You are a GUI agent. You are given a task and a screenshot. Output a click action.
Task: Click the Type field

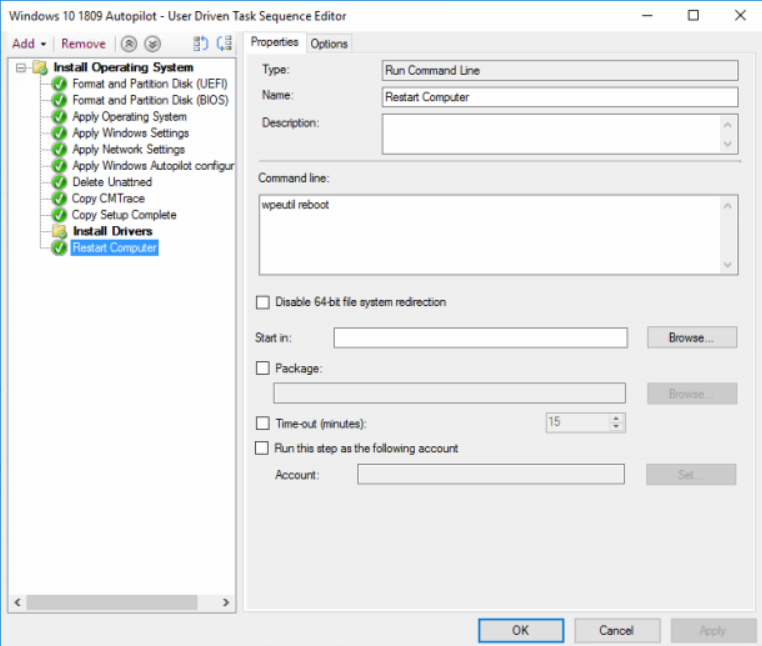tap(560, 70)
